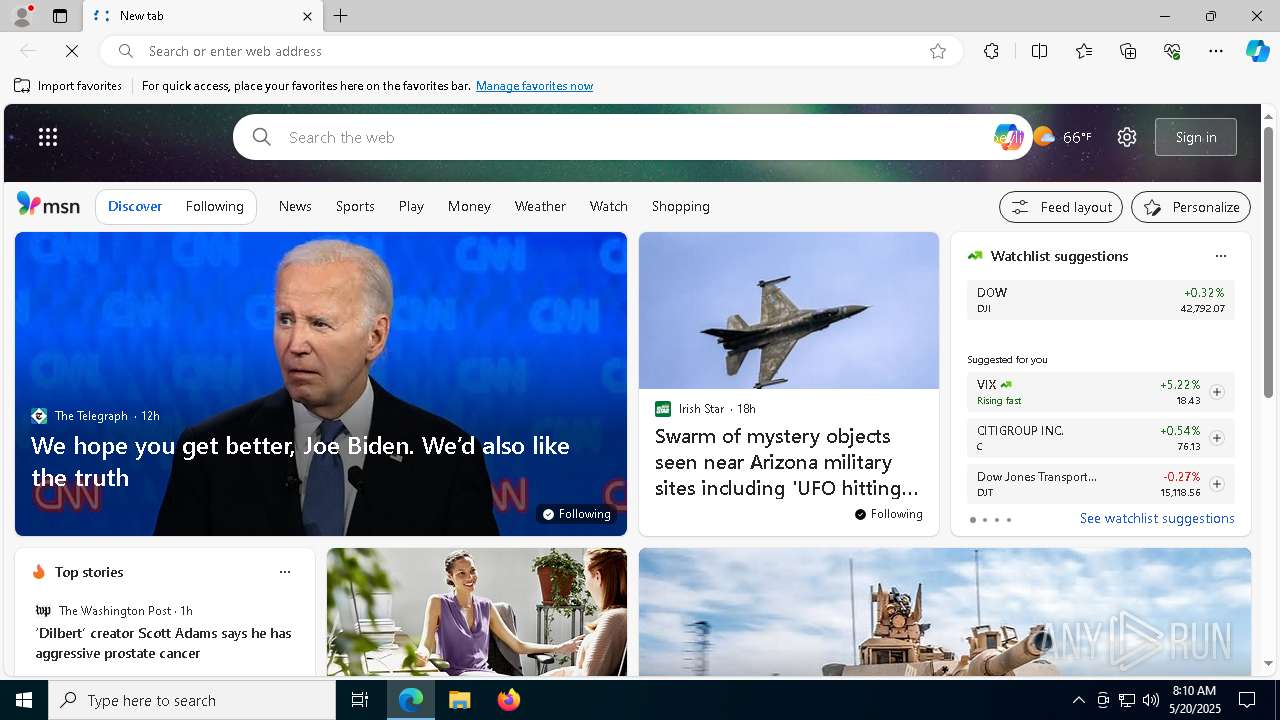Stop loading the page
This screenshot has width=1280, height=720.
point(72,51)
